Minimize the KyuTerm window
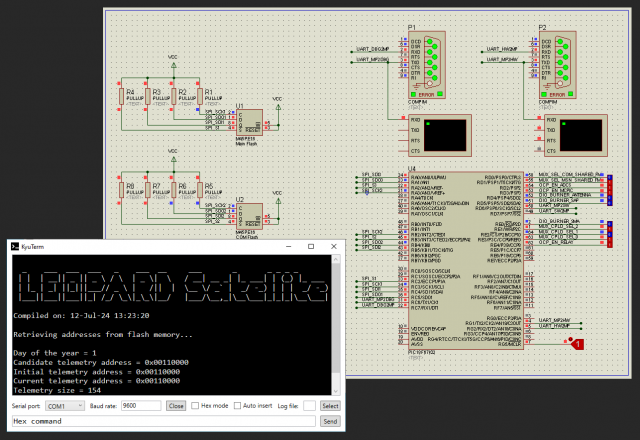 [x=289, y=247]
